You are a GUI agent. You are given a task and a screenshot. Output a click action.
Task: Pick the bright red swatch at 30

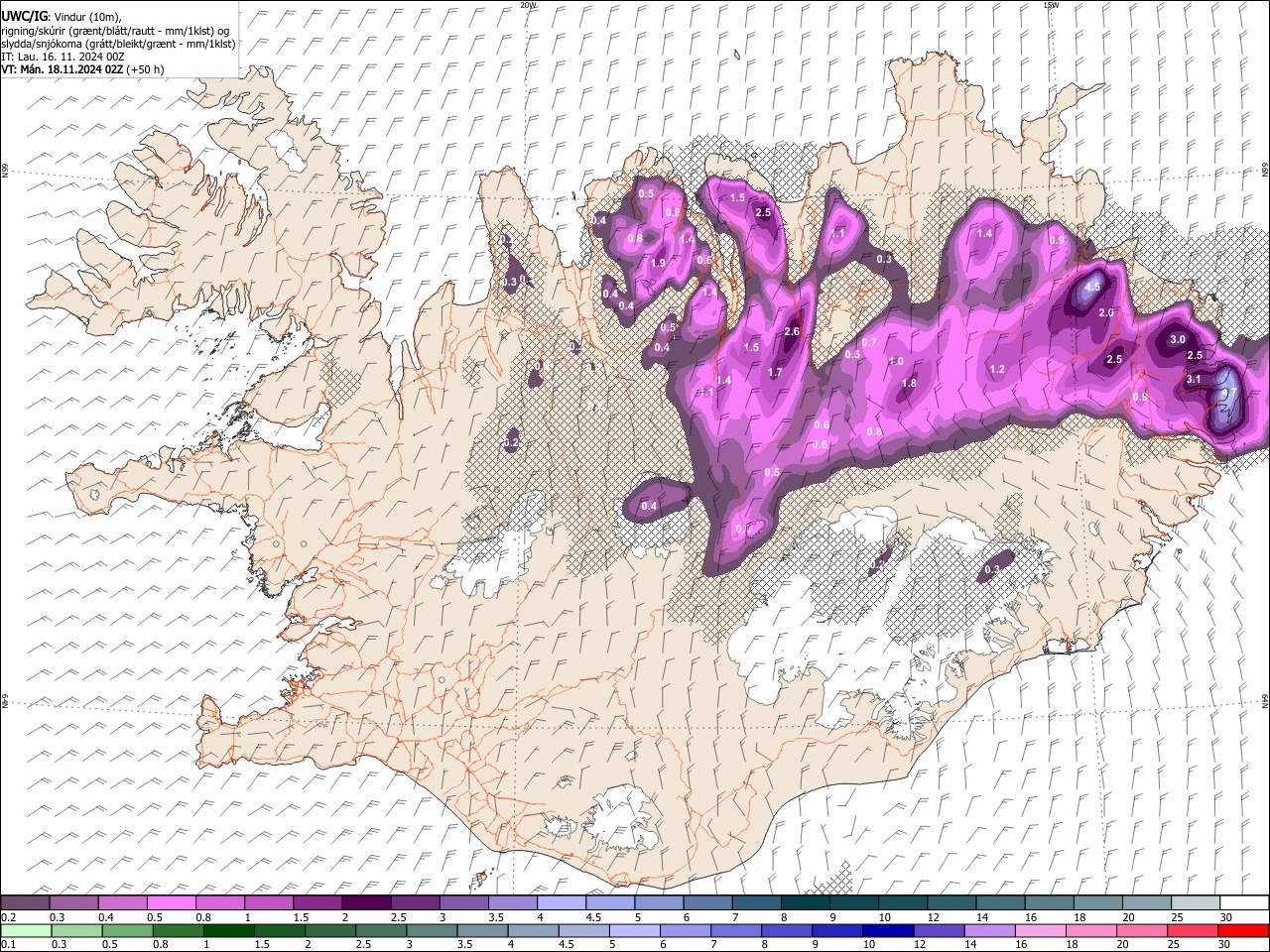(1242, 930)
